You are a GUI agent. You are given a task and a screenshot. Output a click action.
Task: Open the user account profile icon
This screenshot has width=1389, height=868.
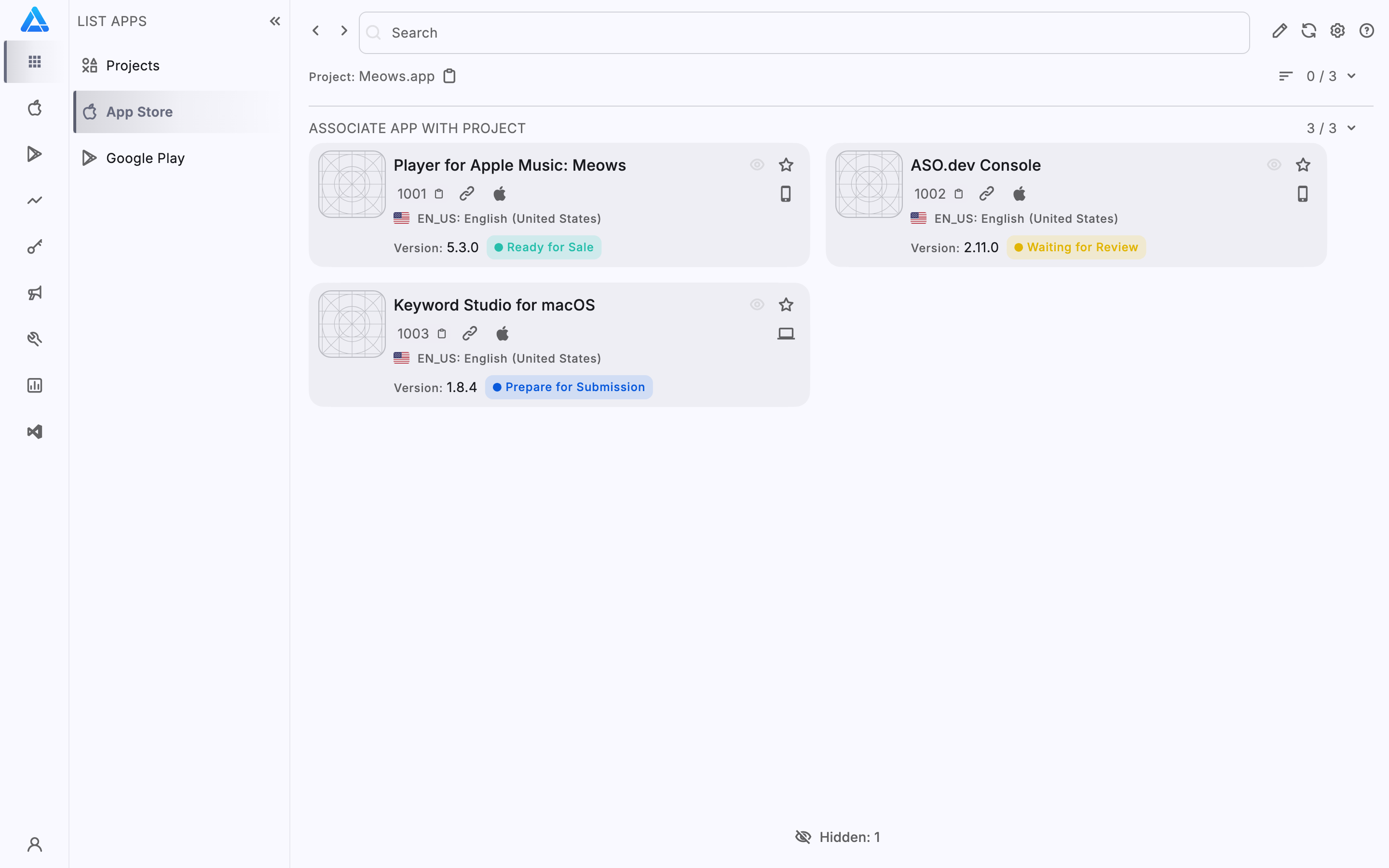[x=34, y=844]
